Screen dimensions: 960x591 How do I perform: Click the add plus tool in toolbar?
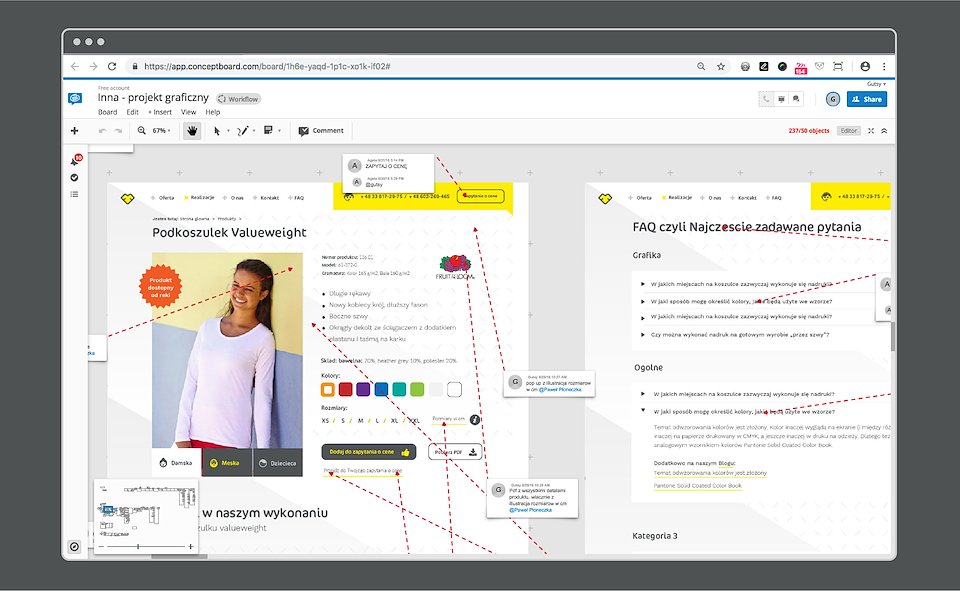tap(75, 130)
